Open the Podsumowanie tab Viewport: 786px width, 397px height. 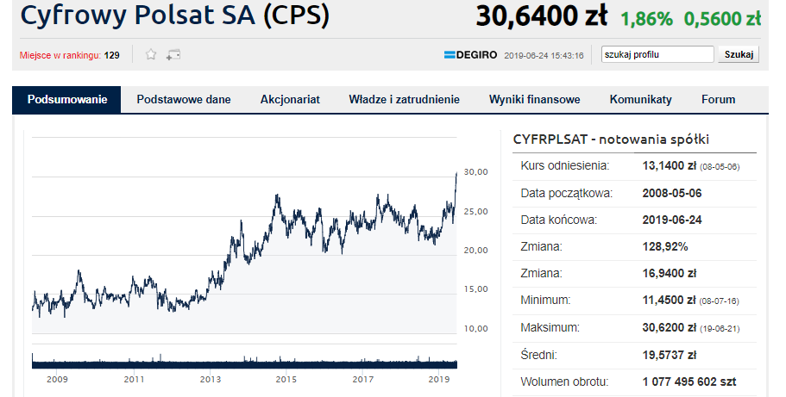click(67, 99)
